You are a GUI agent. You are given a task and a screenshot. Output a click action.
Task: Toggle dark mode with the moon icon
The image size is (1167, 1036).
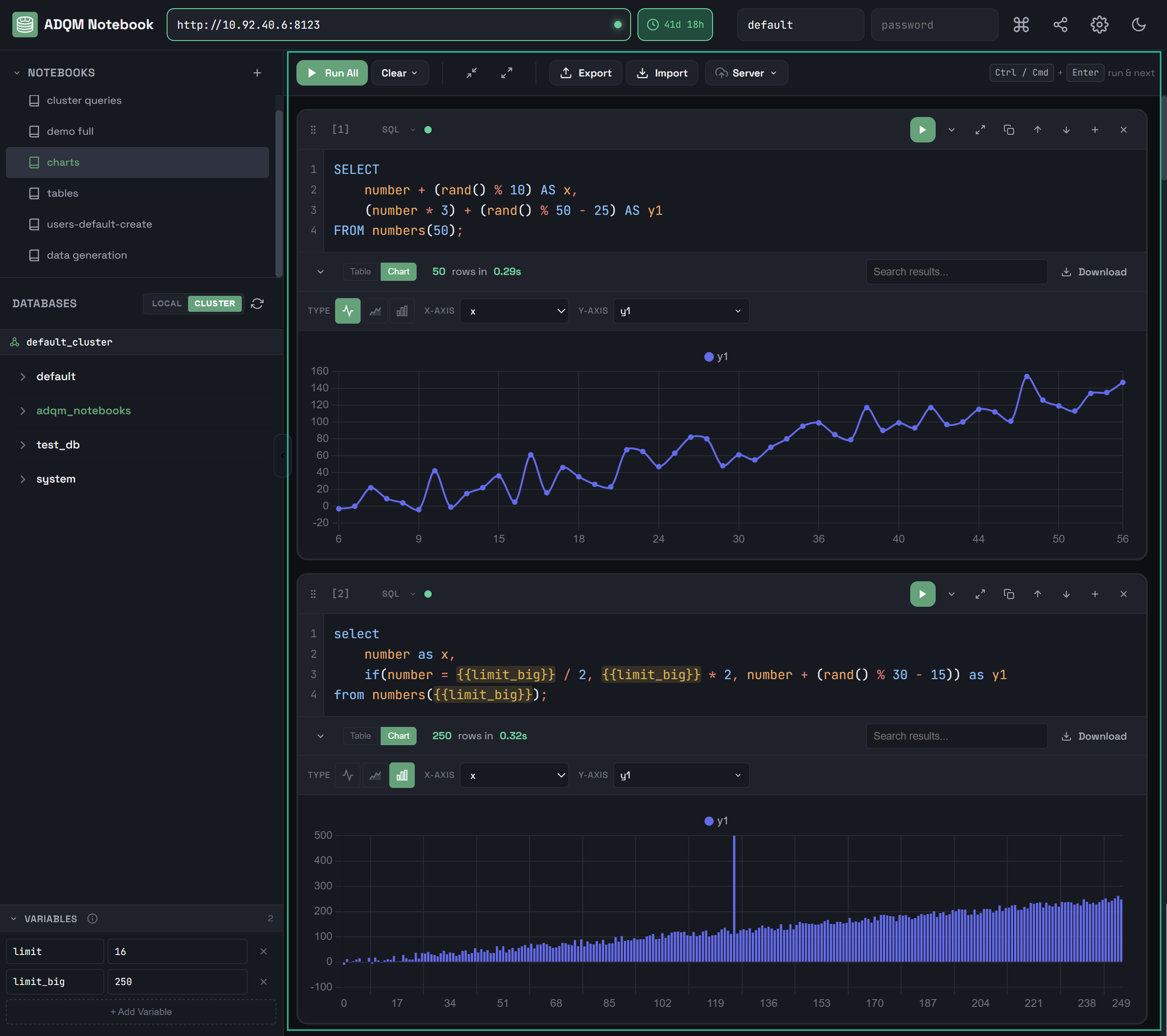tap(1138, 25)
